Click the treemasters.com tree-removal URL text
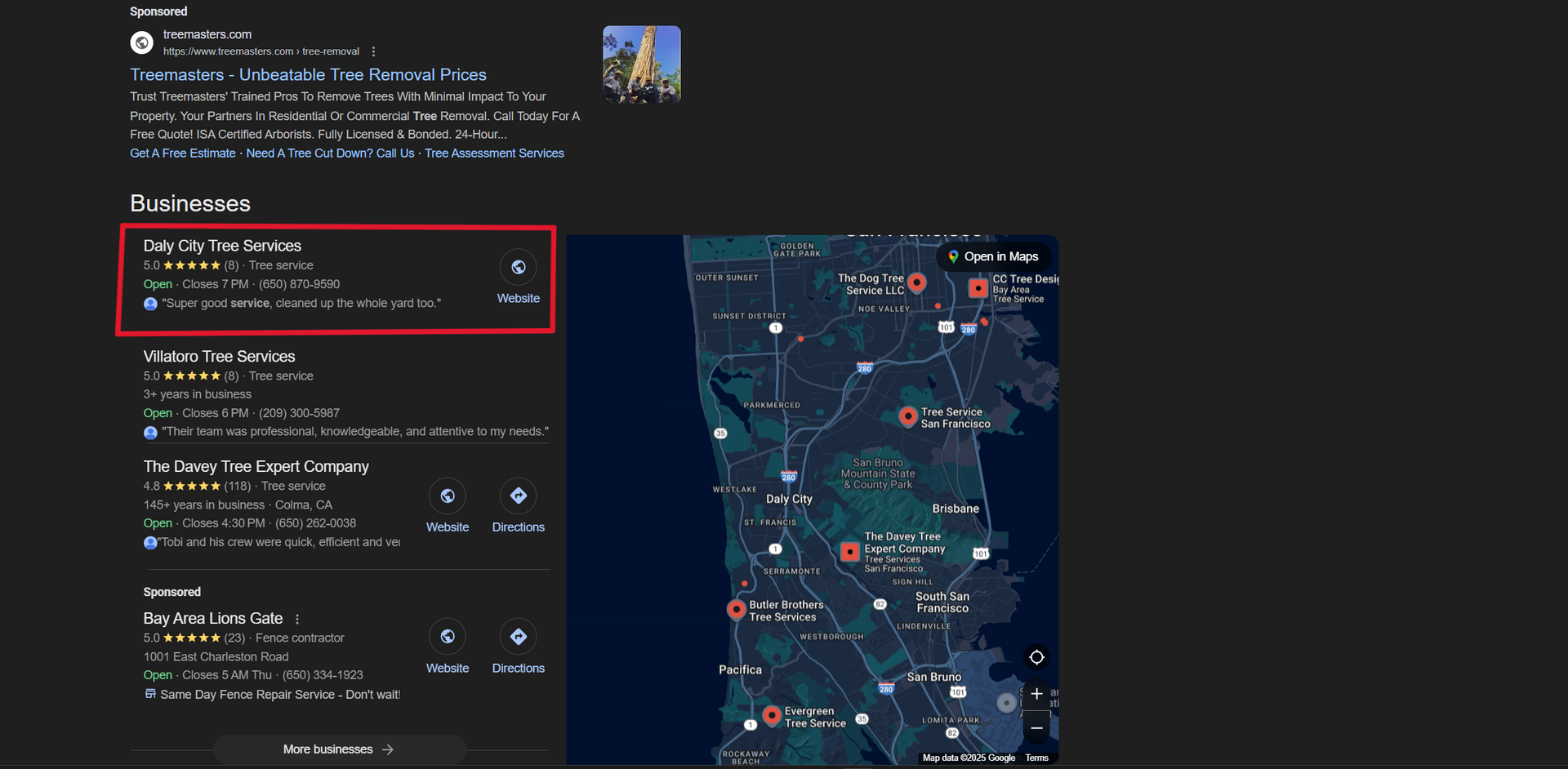The height and width of the screenshot is (769, 1568). (x=261, y=51)
